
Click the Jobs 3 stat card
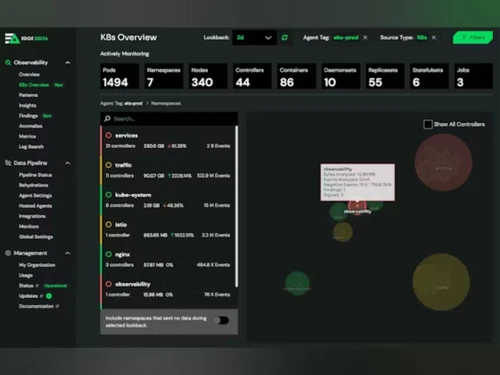point(473,76)
